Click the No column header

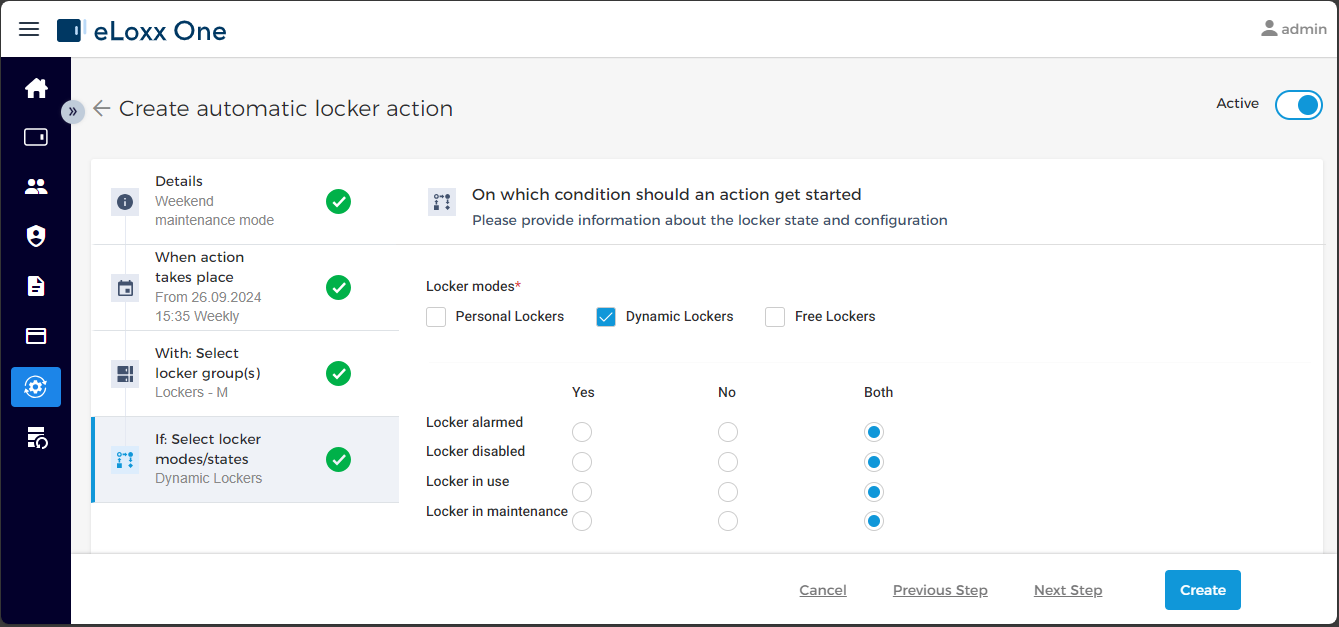(727, 393)
